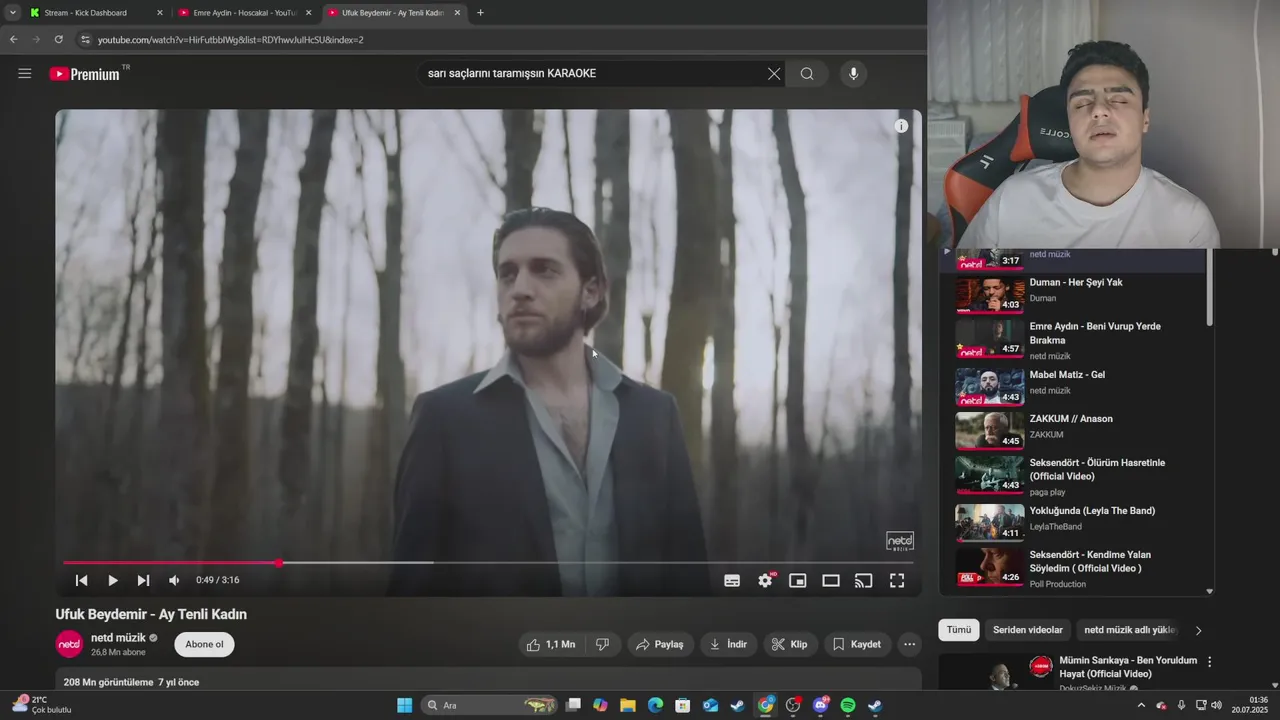Clear the search box with X
1280x720 pixels.
(x=774, y=73)
